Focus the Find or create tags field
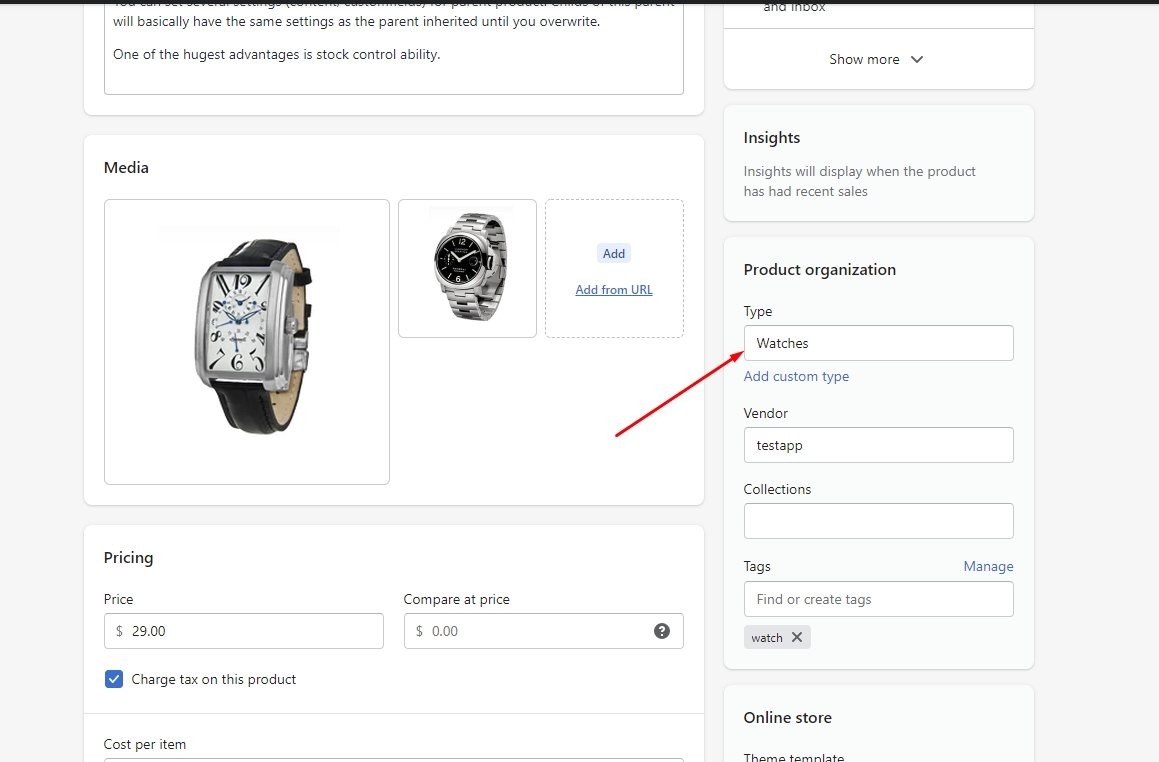This screenshot has height=762, width=1159. tap(878, 599)
